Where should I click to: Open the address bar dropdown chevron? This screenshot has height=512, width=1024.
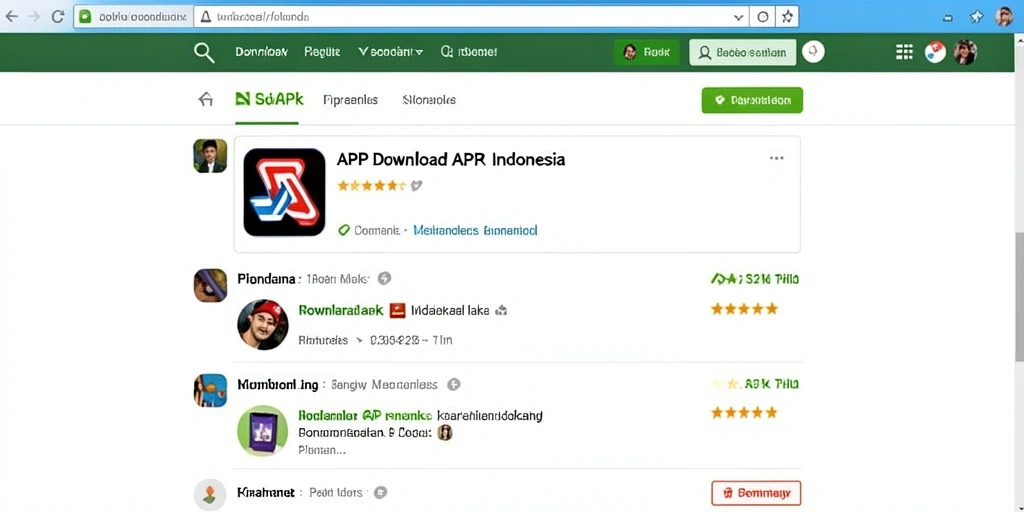(739, 18)
